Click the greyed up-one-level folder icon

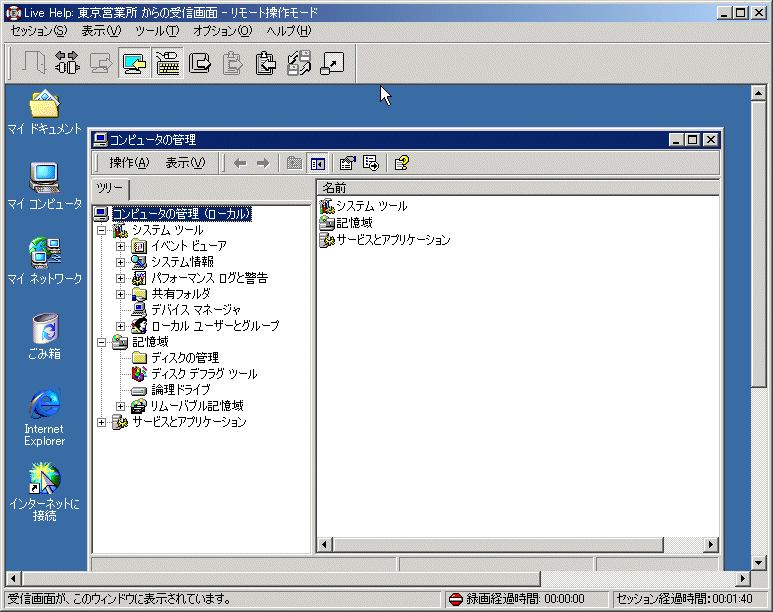(294, 163)
